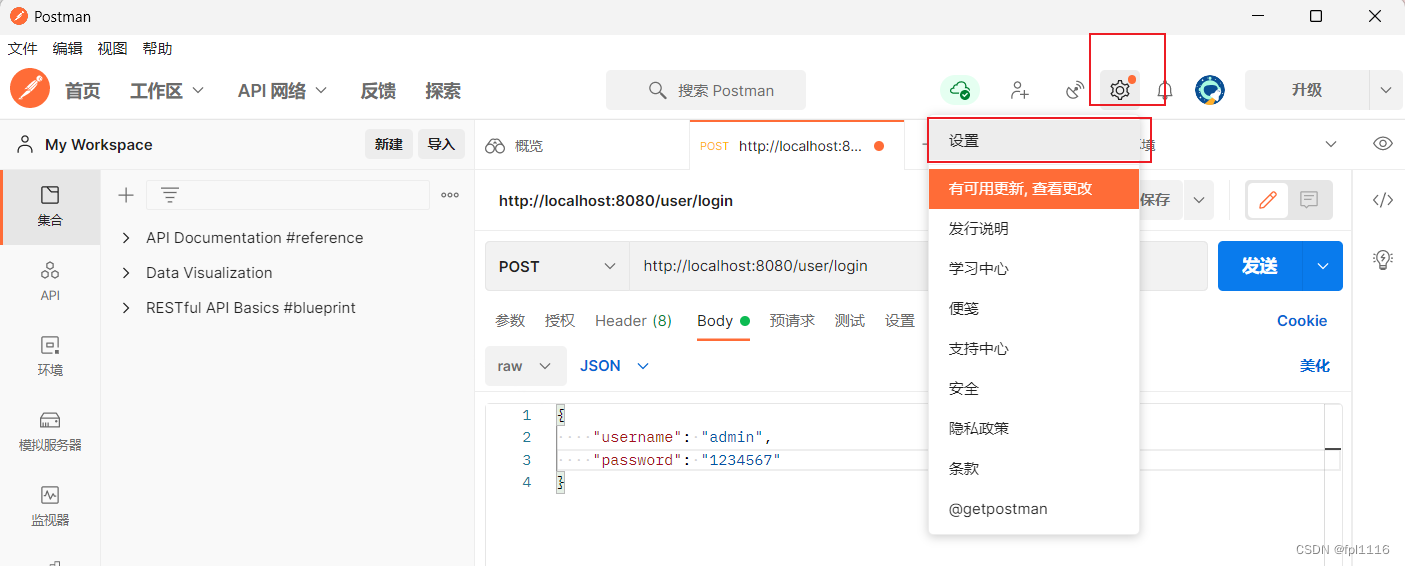Image resolution: width=1405 pixels, height=566 pixels.
Task: Click the Postman logo in the header
Action: coord(30,89)
